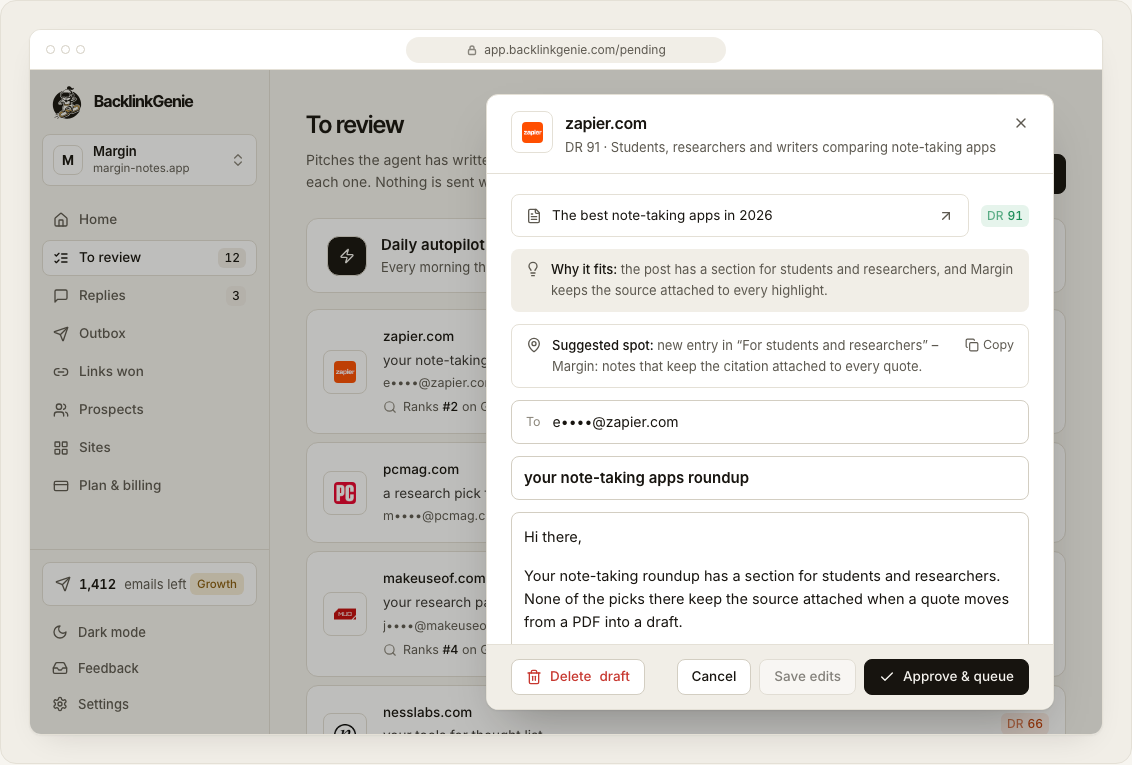This screenshot has height=765, width=1132.
Task: Click the BacklinkGenie genie logo
Action: coord(67,102)
